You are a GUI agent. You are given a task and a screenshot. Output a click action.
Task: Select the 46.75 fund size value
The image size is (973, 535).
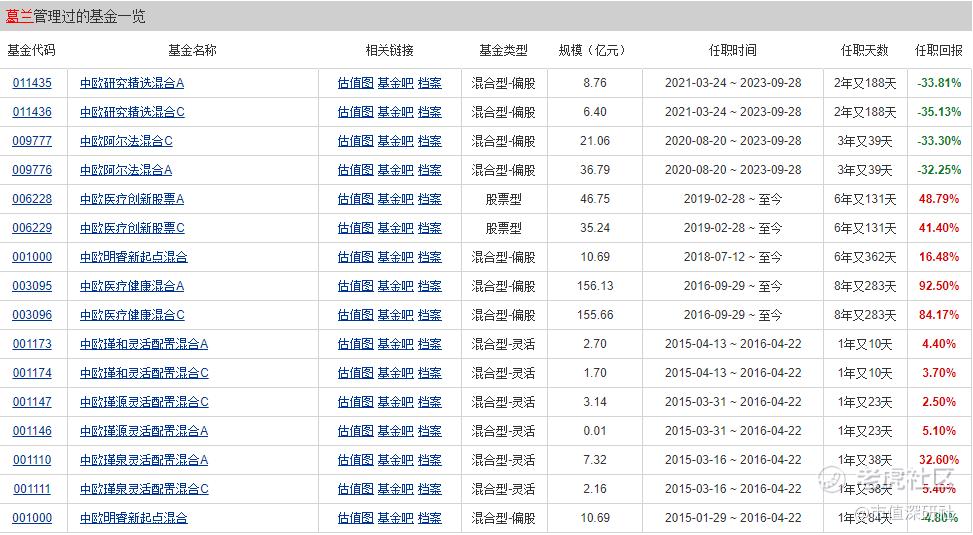595,199
